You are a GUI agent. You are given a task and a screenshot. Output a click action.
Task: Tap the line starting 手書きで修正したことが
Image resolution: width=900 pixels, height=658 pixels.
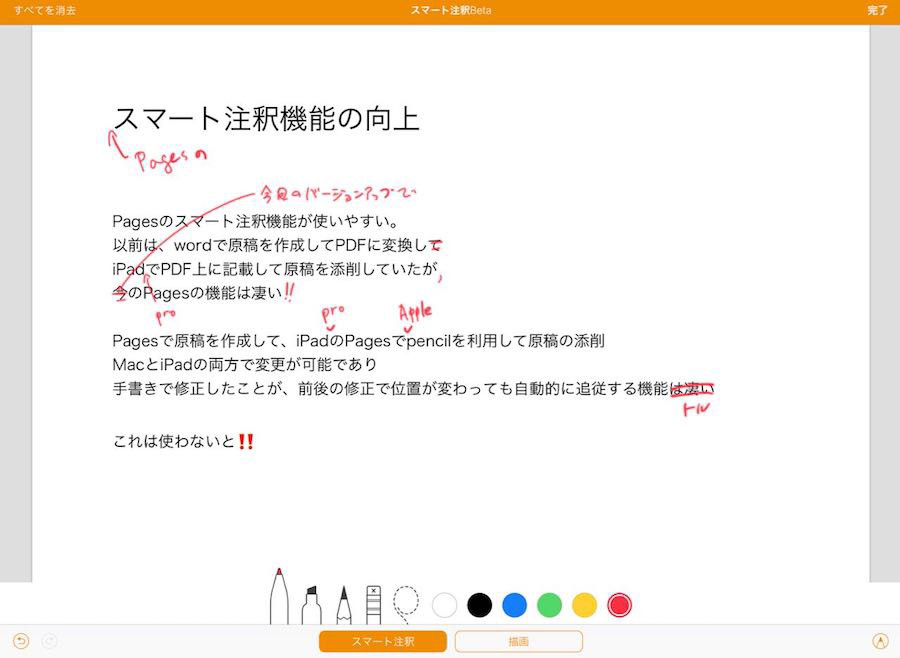click(413, 389)
